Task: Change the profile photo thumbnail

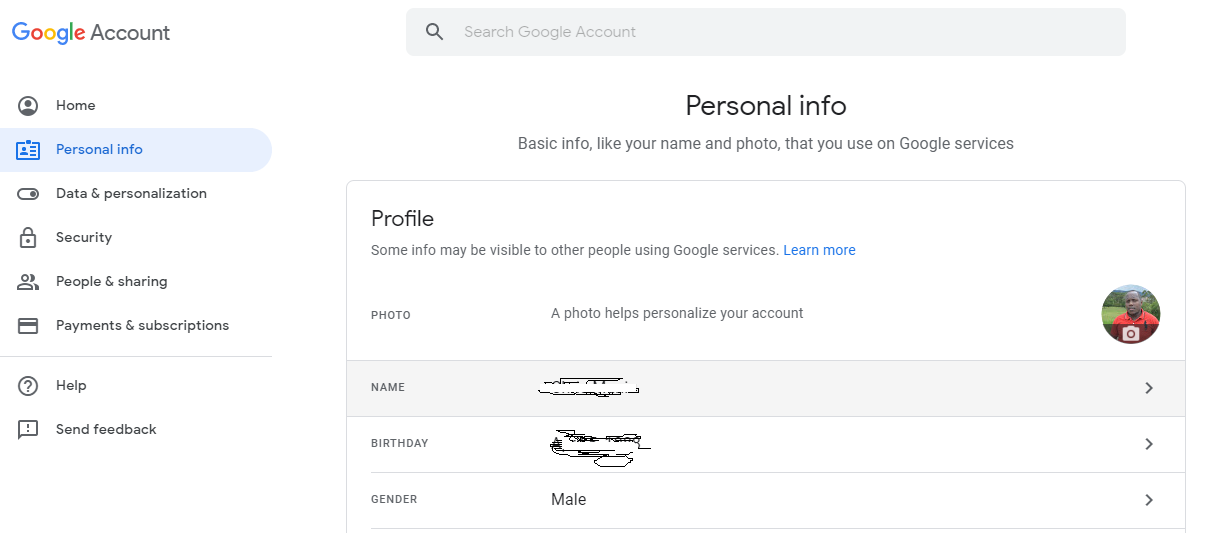Action: tap(1130, 314)
